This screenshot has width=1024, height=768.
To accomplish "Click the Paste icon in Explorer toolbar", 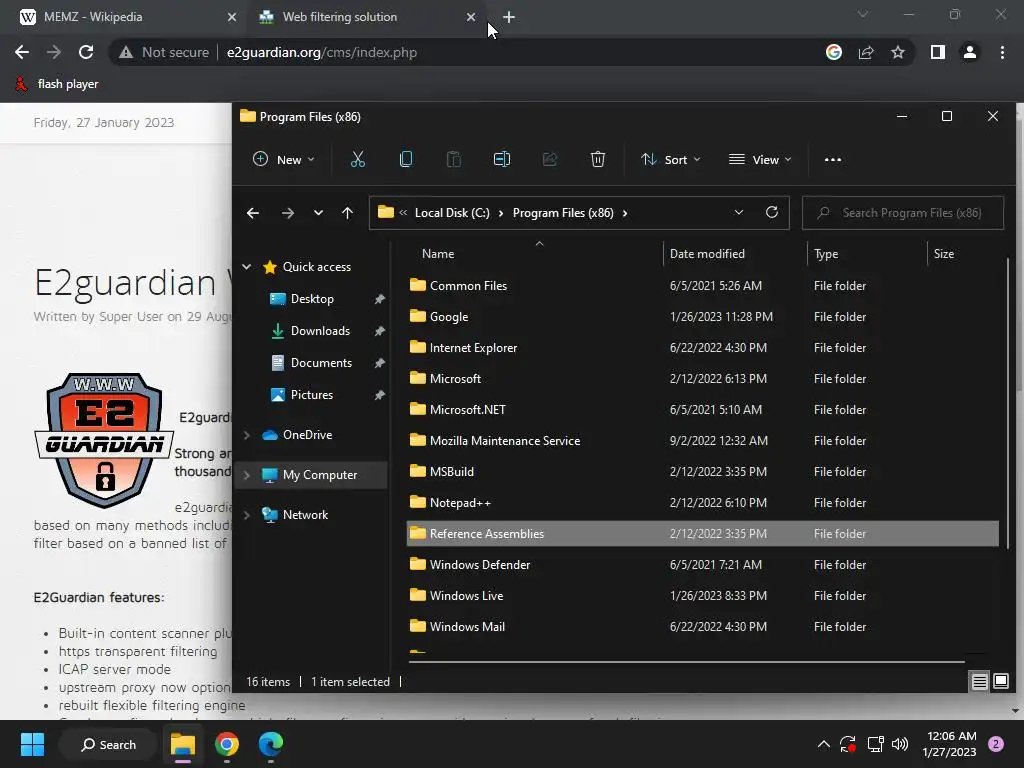I will (x=453, y=159).
